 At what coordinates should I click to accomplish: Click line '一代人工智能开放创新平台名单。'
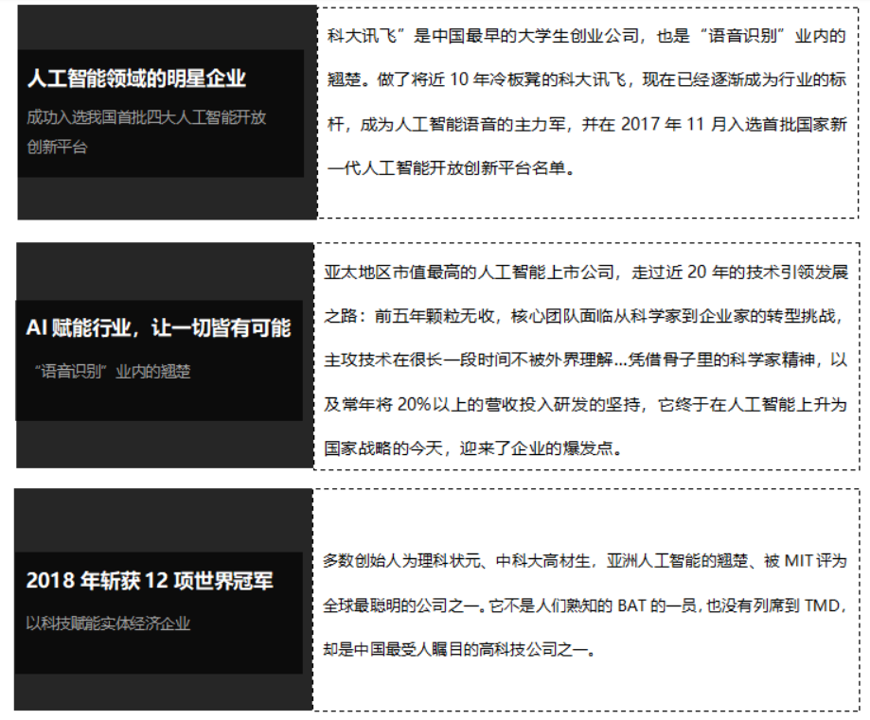[x=451, y=168]
